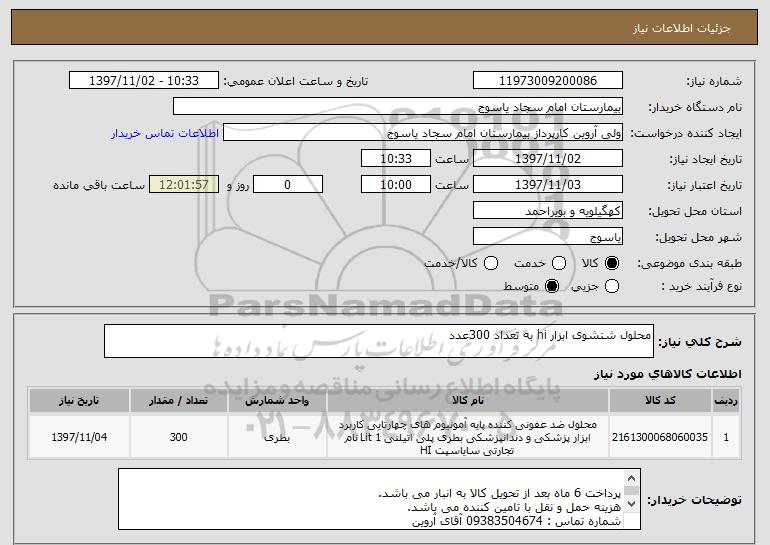This screenshot has width=770, height=545.
Task: Click the row number cell 1
Action: pyautogui.click(x=726, y=437)
